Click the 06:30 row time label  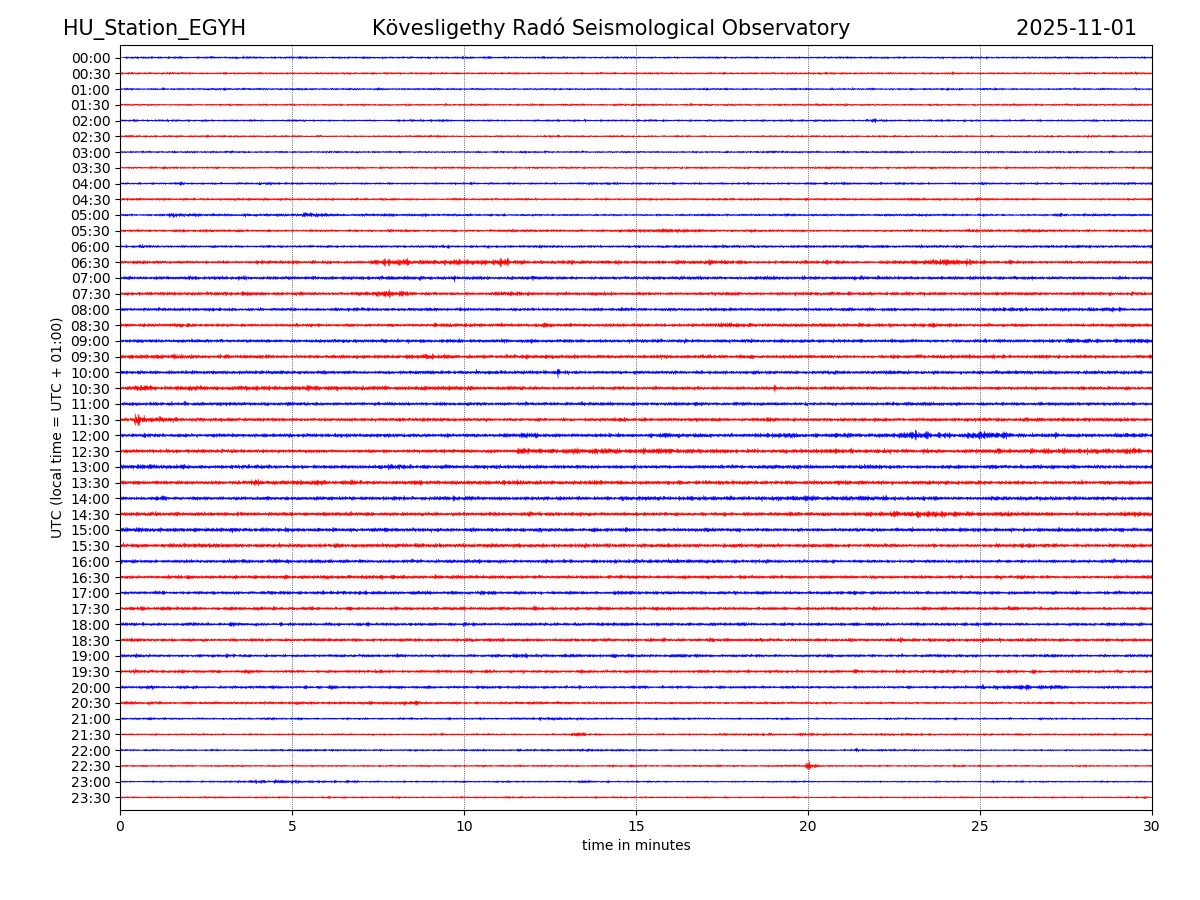pos(90,263)
